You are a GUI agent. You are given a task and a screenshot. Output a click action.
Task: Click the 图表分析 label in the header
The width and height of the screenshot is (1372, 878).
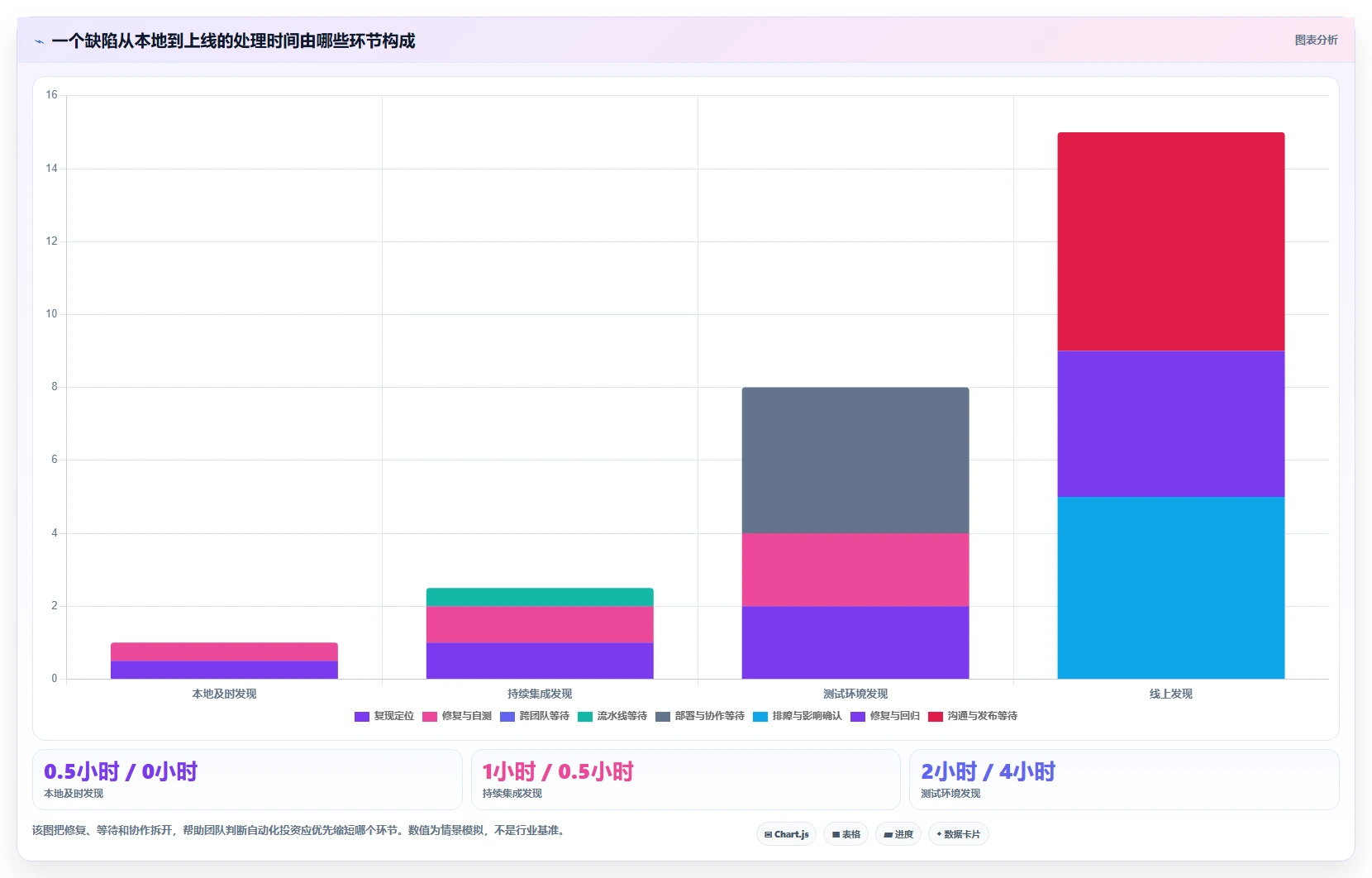[1316, 40]
